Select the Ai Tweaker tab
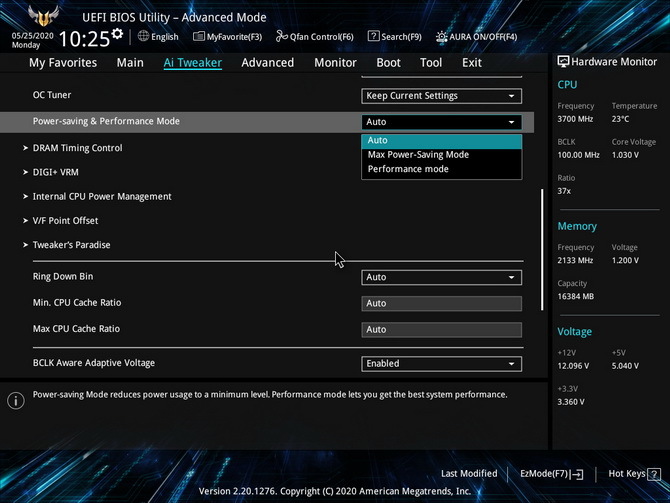The width and height of the screenshot is (670, 503). (192, 63)
